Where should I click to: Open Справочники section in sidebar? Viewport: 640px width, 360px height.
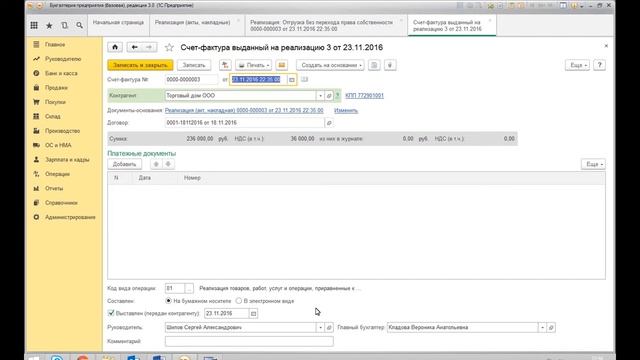(61, 203)
